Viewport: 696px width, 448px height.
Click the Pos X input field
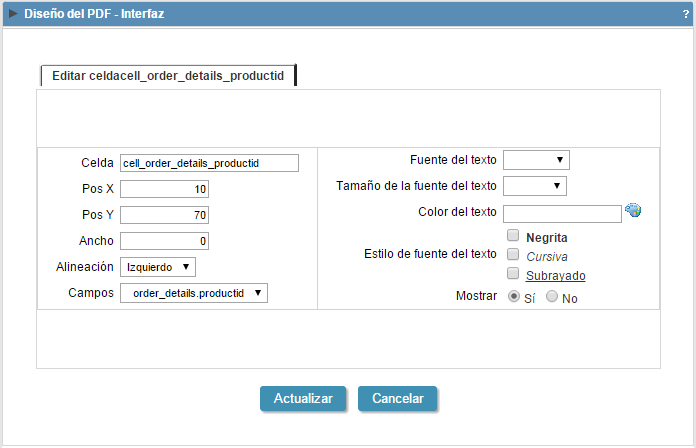click(164, 189)
